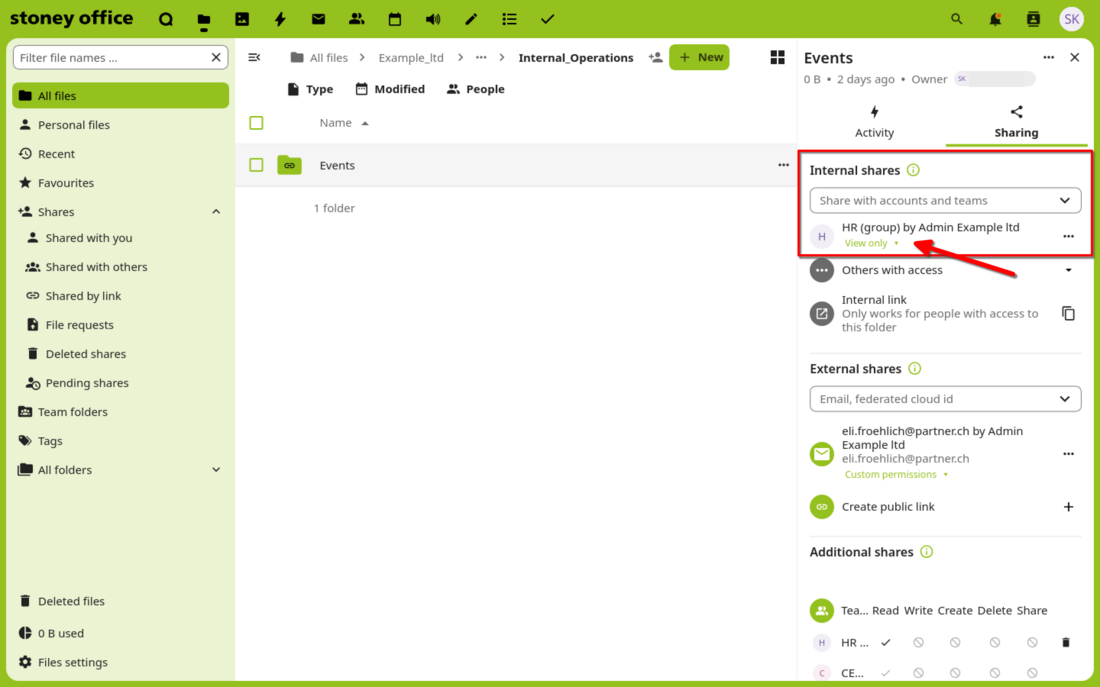
Task: Toggle the HR Read permission checkmark
Action: (885, 643)
